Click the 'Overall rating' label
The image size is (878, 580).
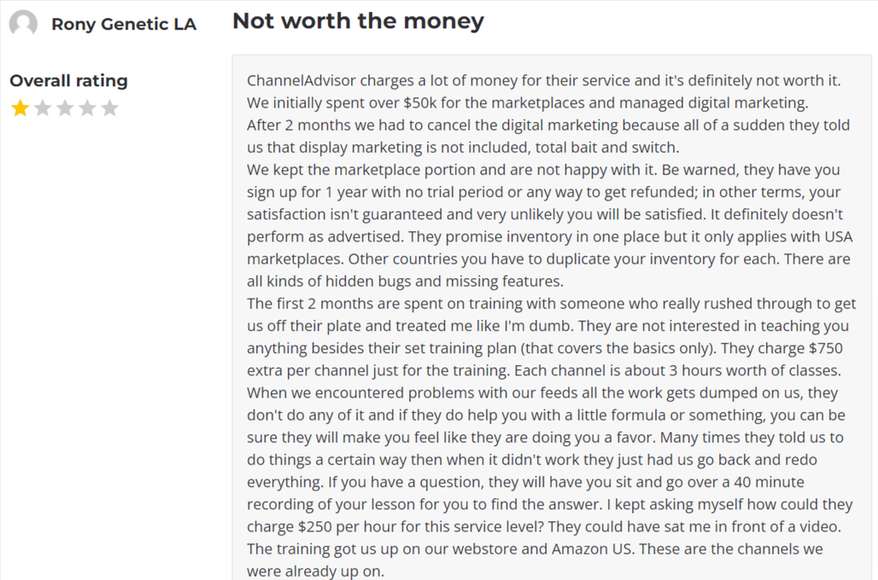69,81
